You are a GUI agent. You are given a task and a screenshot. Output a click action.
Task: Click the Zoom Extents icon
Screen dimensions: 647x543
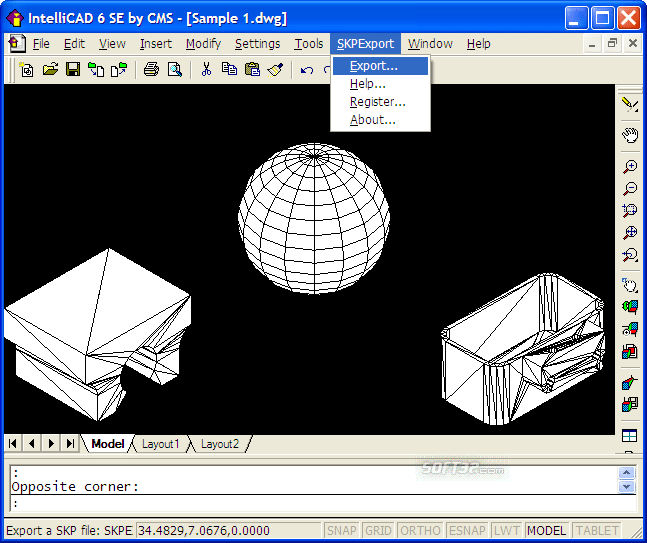coord(630,233)
